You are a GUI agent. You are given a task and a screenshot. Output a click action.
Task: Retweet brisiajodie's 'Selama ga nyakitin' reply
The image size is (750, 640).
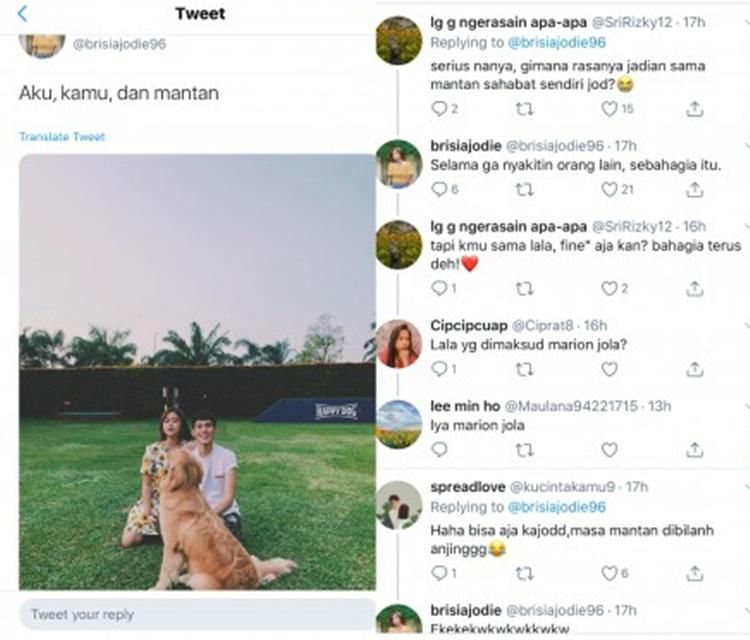[x=524, y=190]
